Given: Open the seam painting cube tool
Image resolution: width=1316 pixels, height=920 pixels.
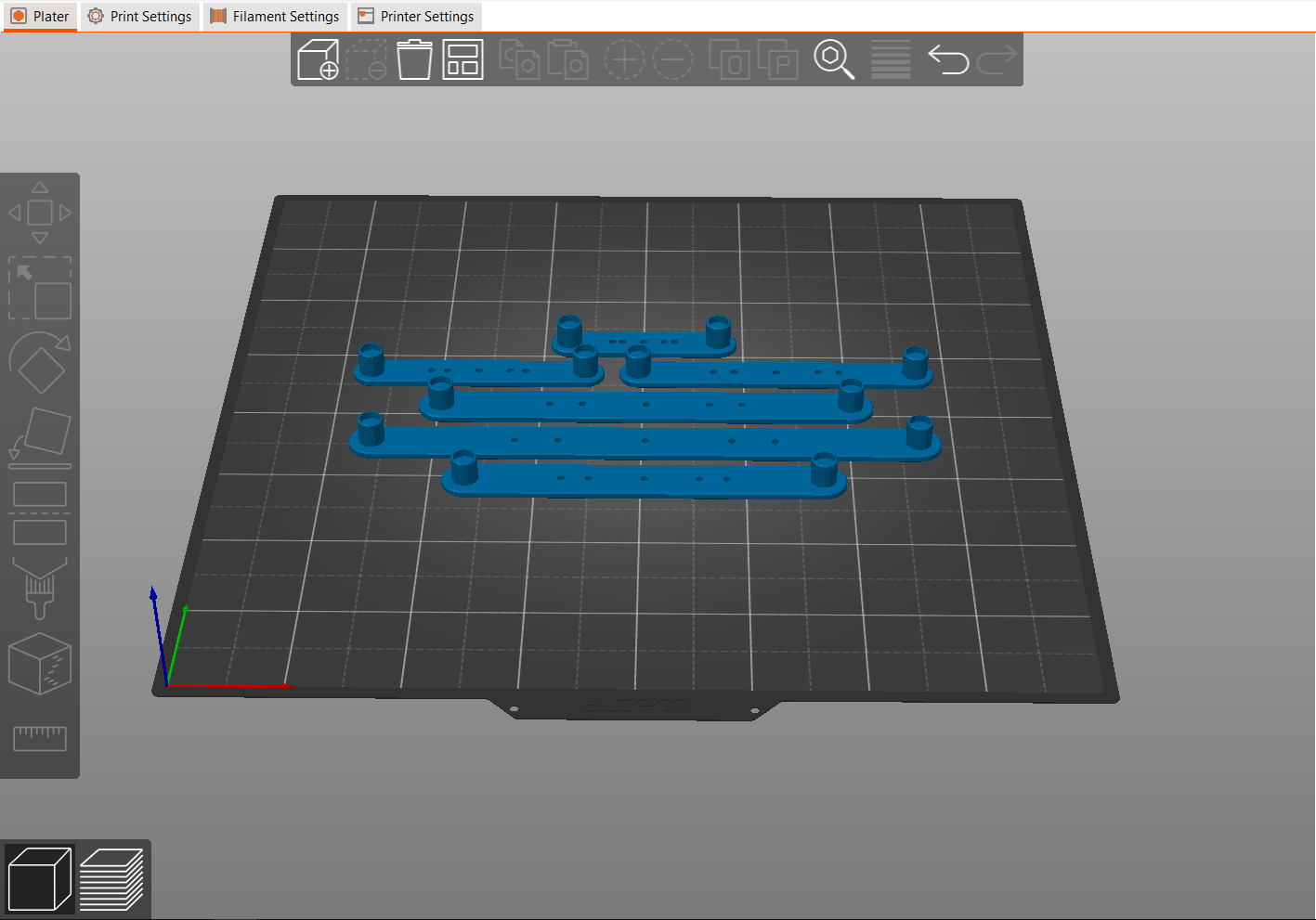Looking at the screenshot, I should (40, 664).
